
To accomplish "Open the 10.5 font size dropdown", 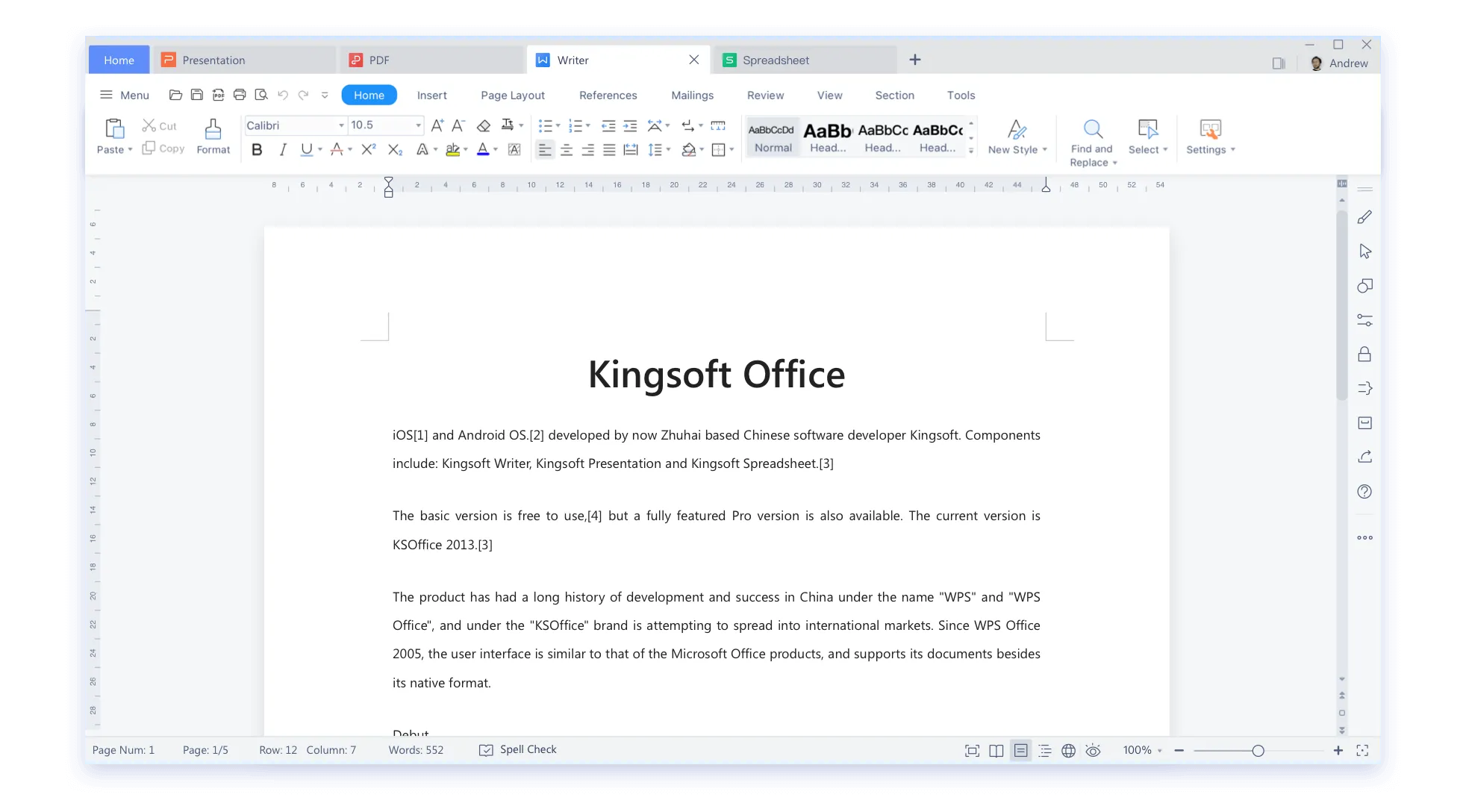I will (x=418, y=125).
